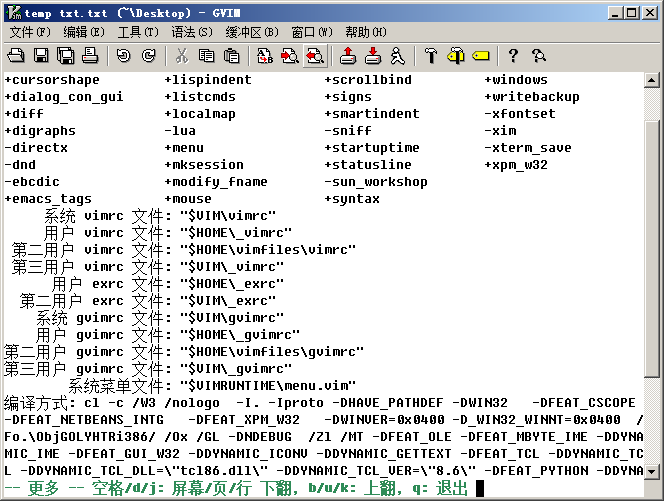This screenshot has width=664, height=501.
Task: Click the Help question mark icon
Action: tap(514, 56)
